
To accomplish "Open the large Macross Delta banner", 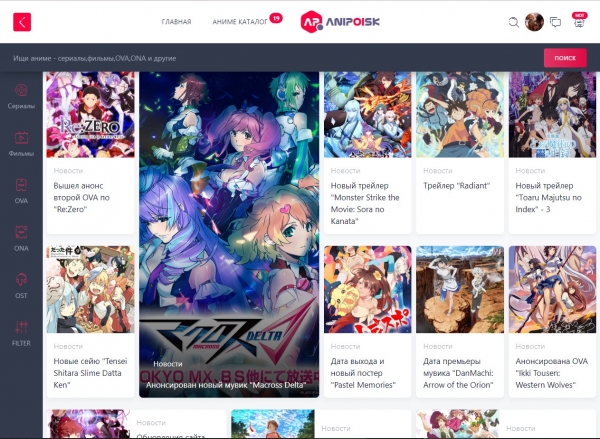I will coord(229,234).
